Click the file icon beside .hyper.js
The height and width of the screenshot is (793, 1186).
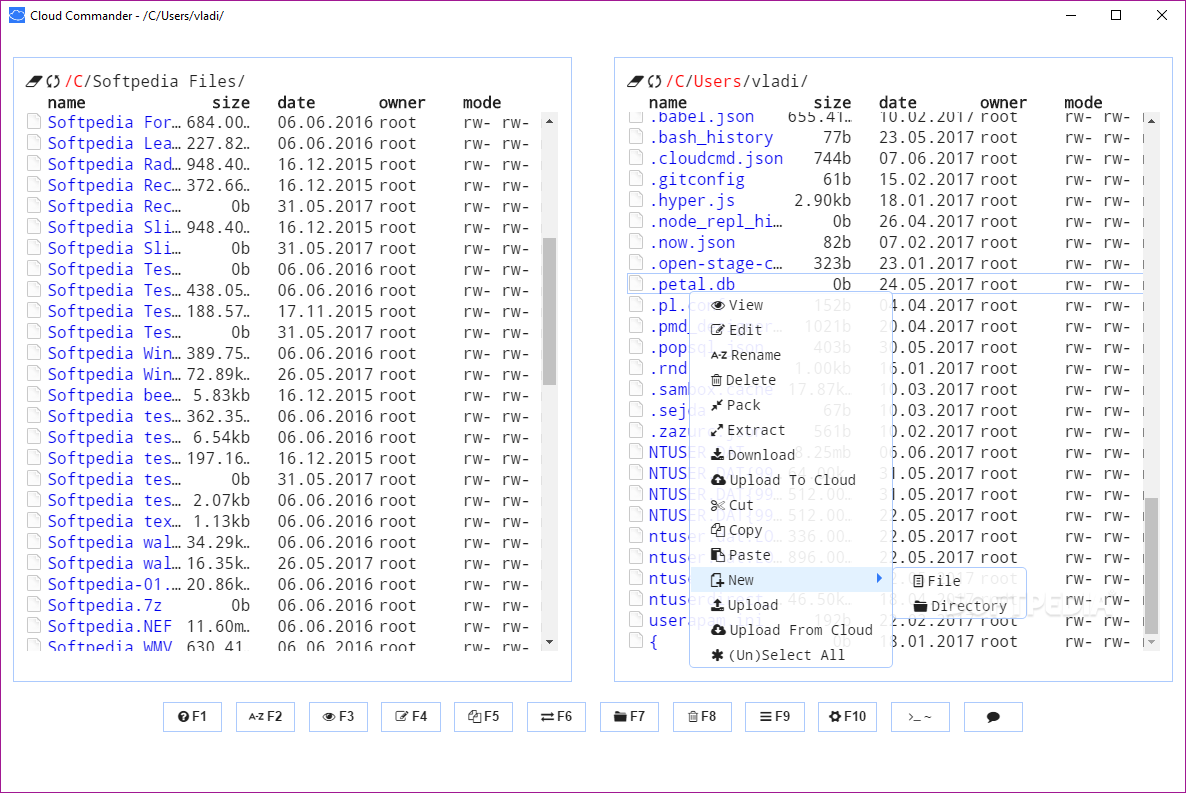coord(636,200)
